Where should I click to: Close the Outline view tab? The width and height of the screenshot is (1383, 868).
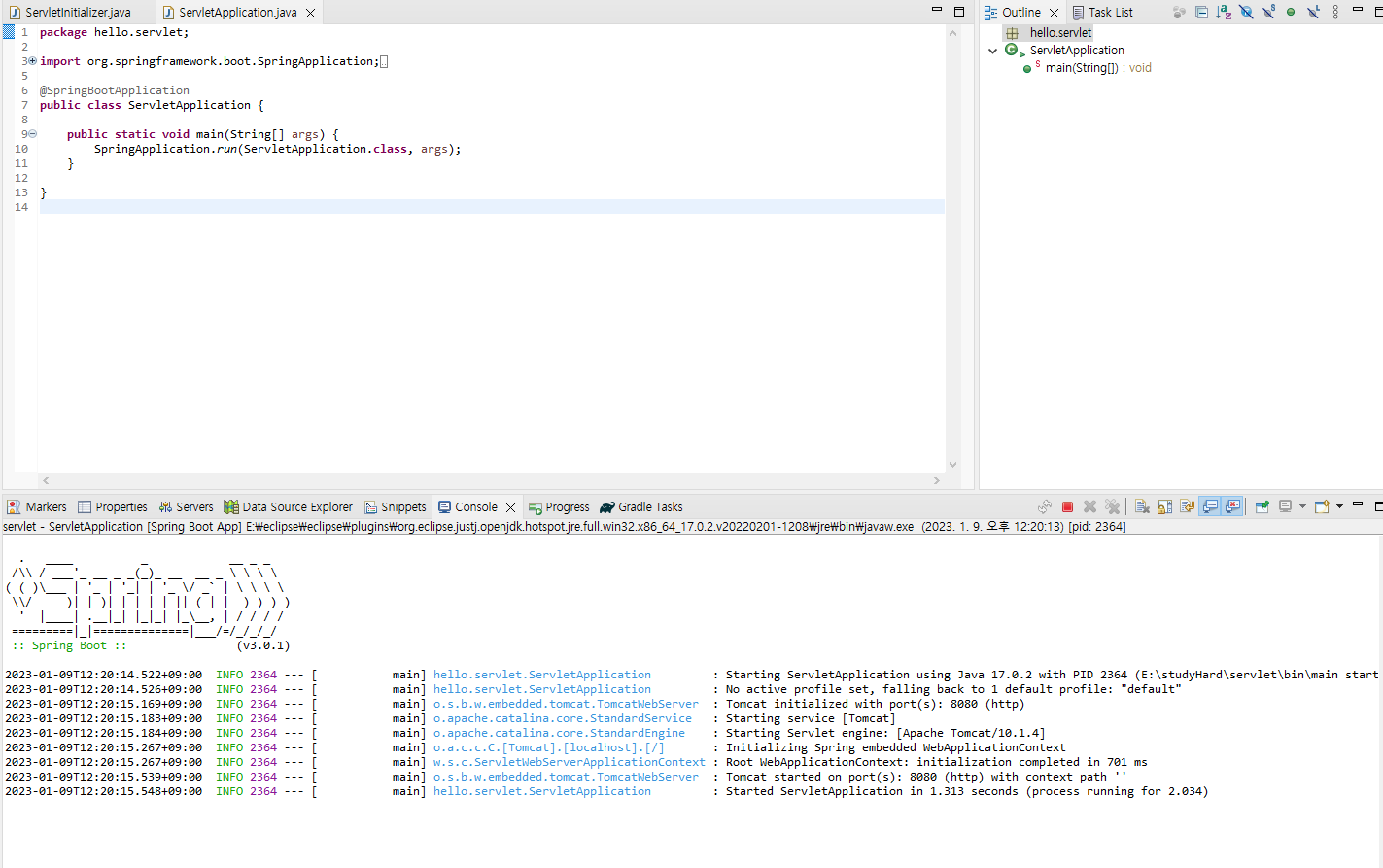[x=1054, y=13]
